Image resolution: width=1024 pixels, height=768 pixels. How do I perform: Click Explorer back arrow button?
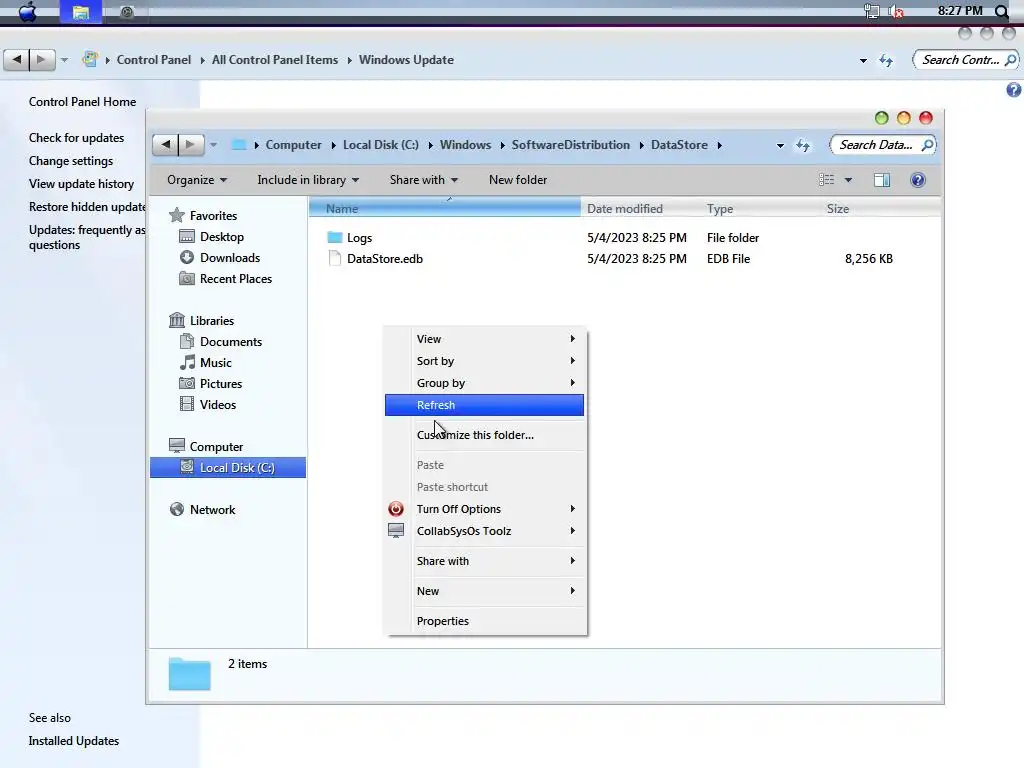pos(166,144)
